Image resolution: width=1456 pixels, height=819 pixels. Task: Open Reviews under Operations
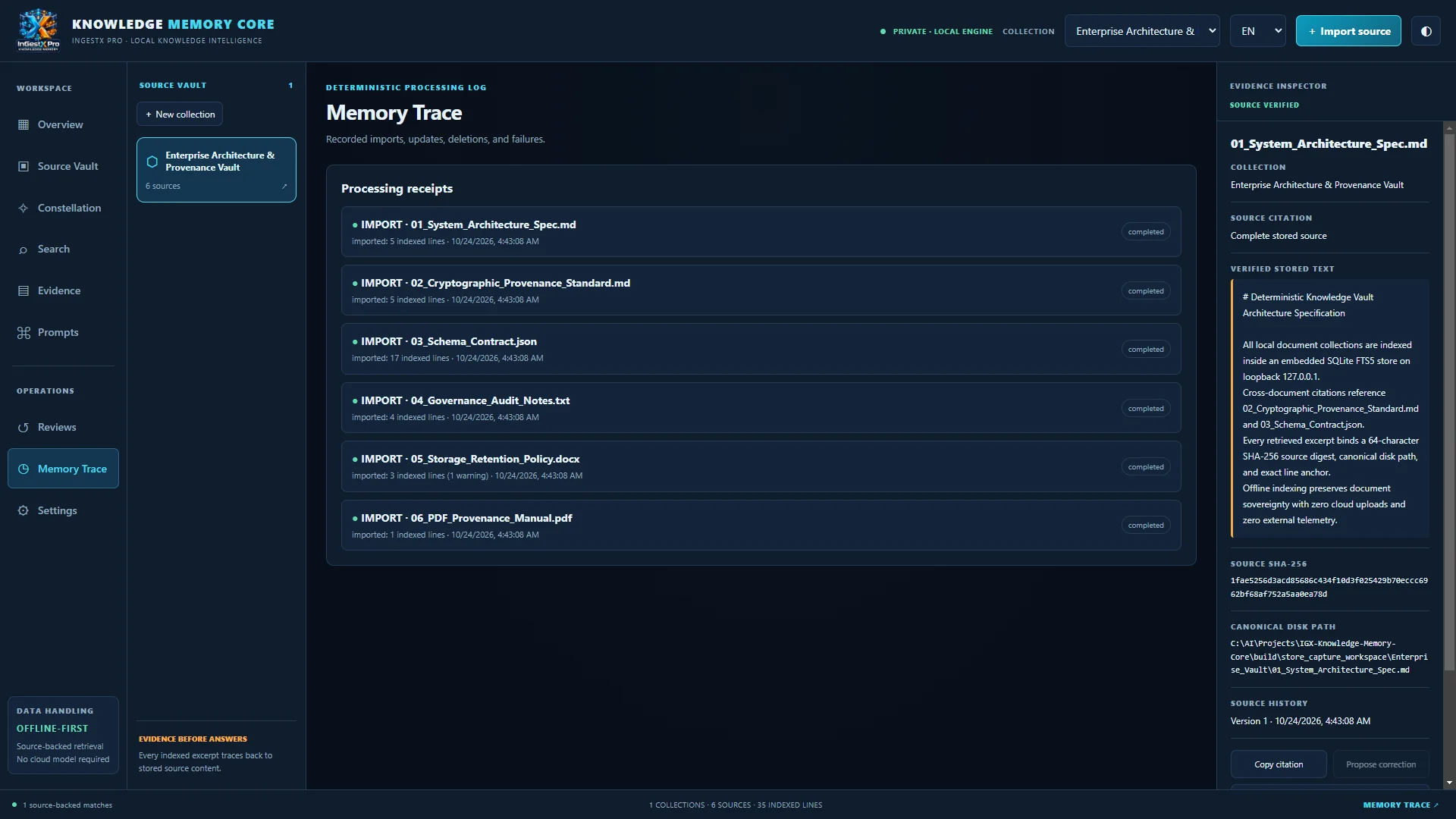63,428
